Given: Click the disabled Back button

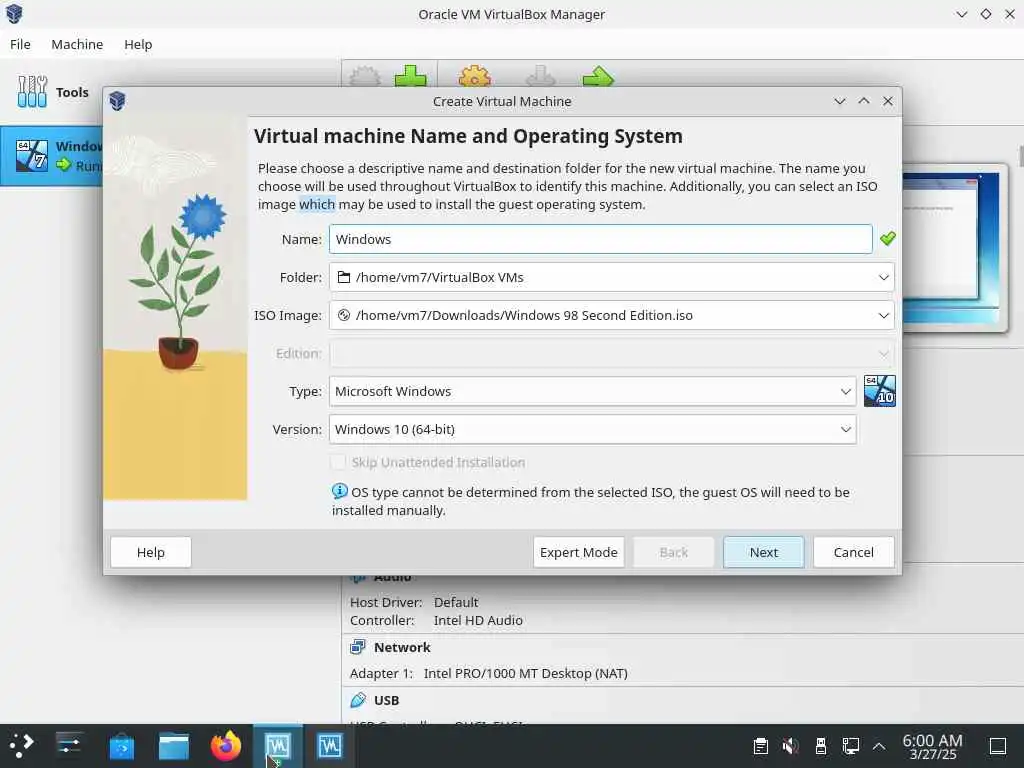Looking at the screenshot, I should [x=673, y=552].
